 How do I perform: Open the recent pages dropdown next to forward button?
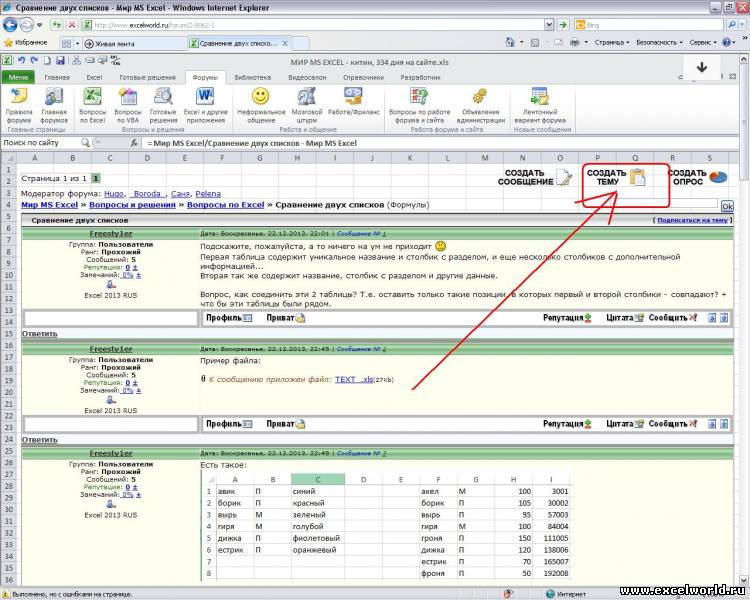pyautogui.click(x=40, y=24)
